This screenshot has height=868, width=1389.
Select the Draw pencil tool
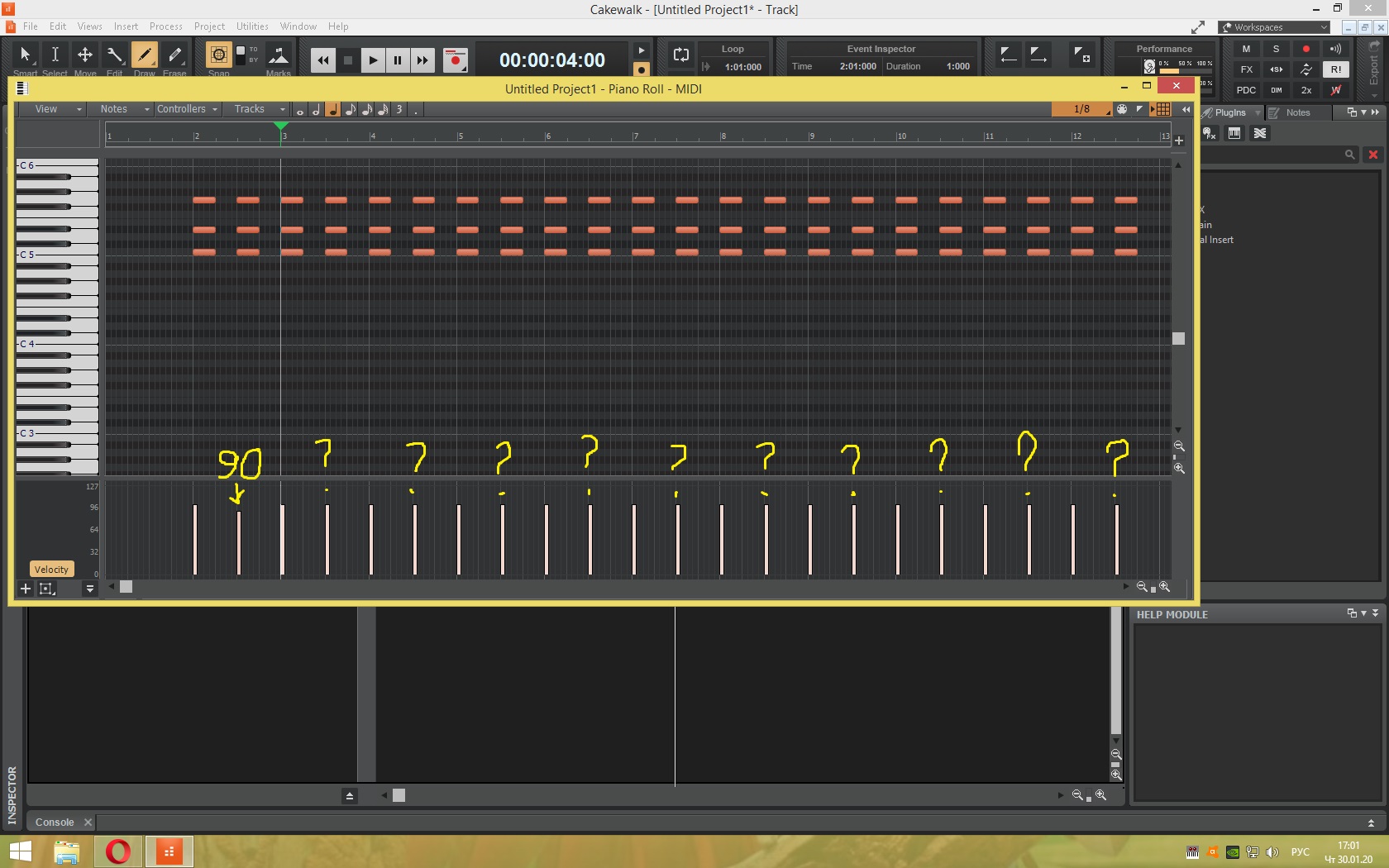(145, 56)
